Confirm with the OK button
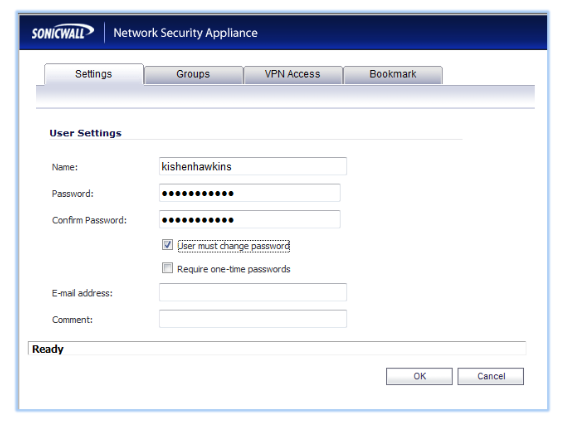Image resolution: width=566 pixels, height=425 pixels. 419,376
